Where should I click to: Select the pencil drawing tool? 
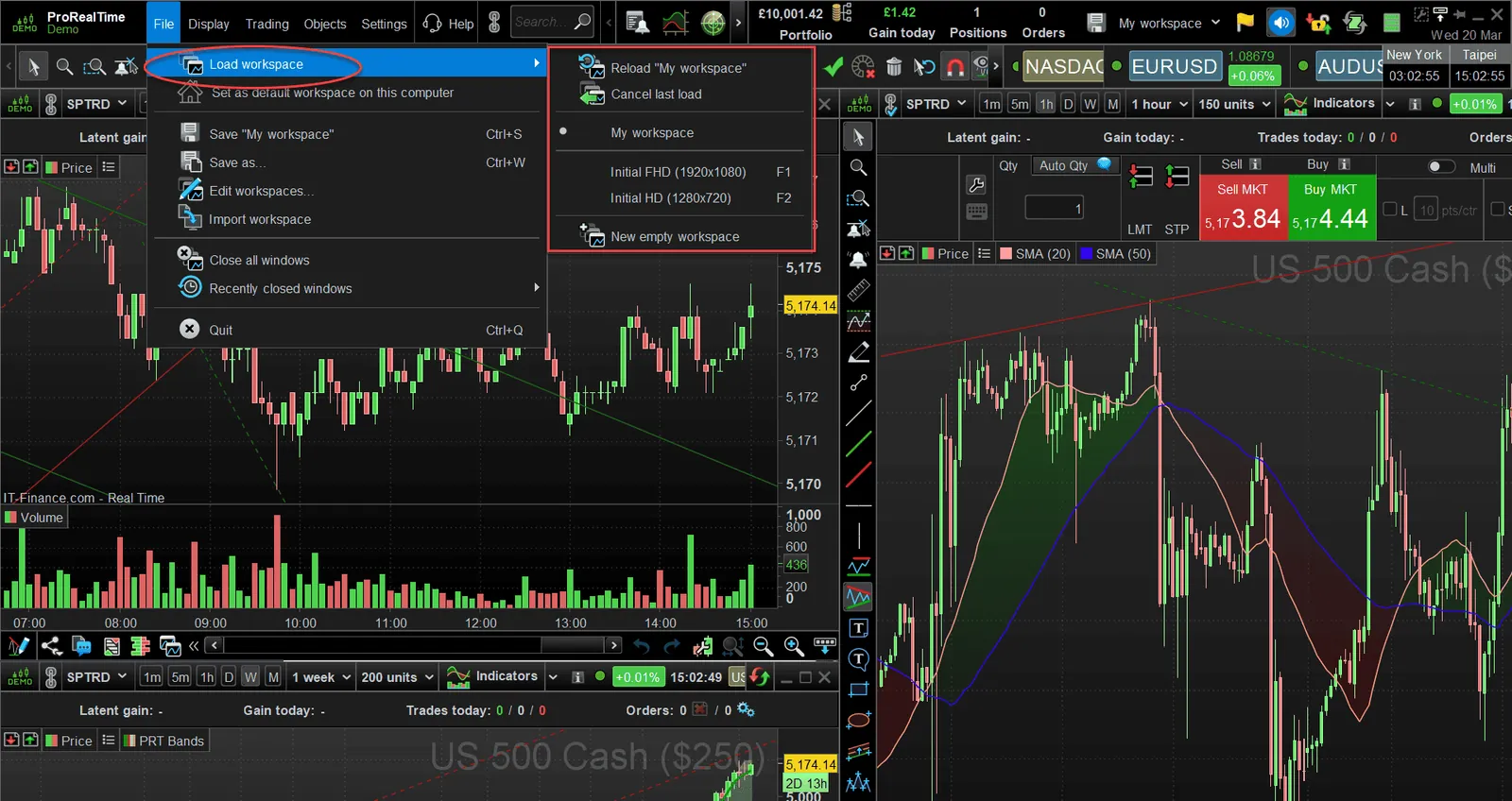click(x=858, y=352)
